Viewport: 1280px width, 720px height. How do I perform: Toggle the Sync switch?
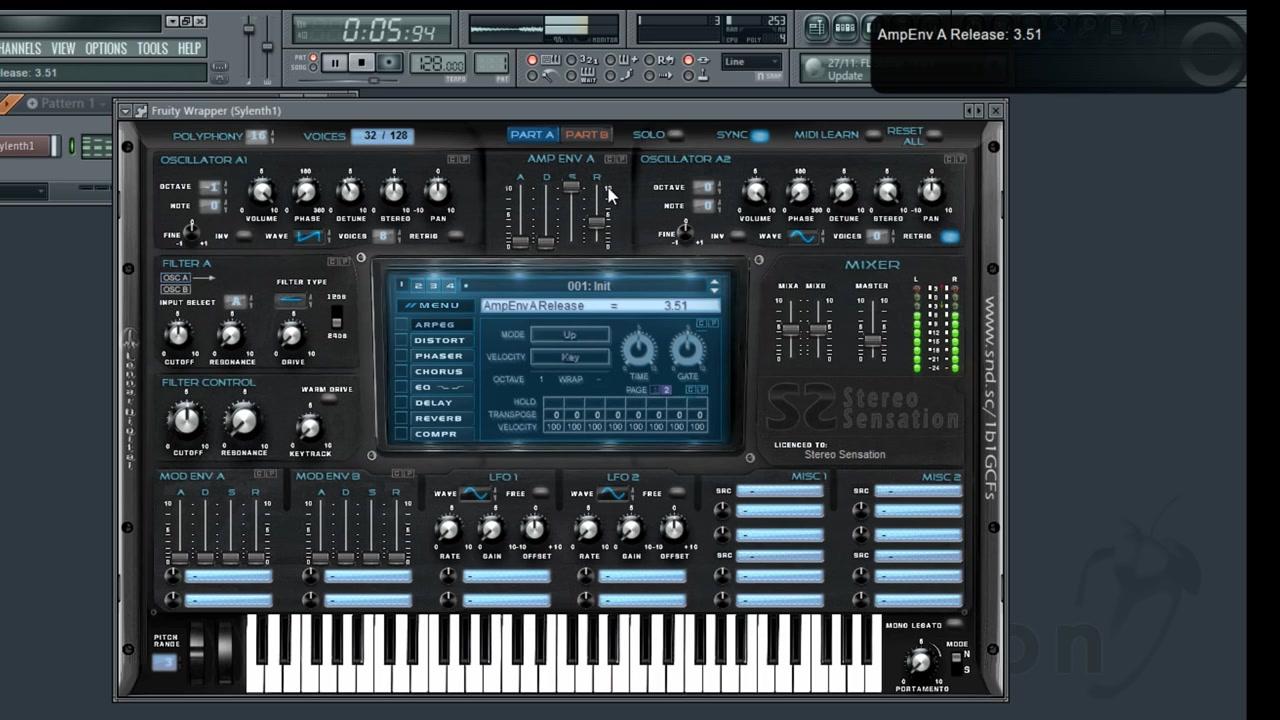click(x=760, y=136)
